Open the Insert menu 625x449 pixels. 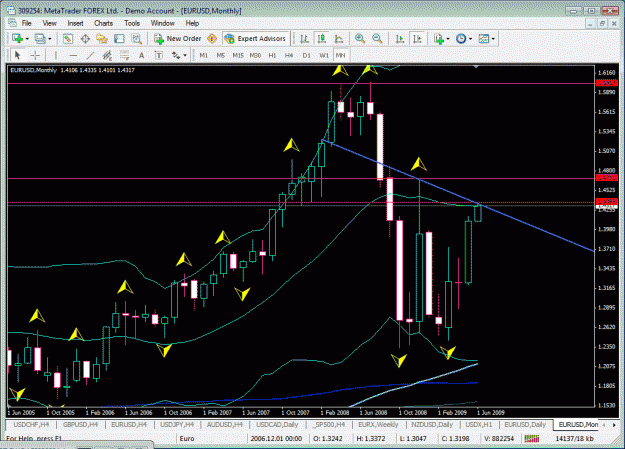pos(75,23)
